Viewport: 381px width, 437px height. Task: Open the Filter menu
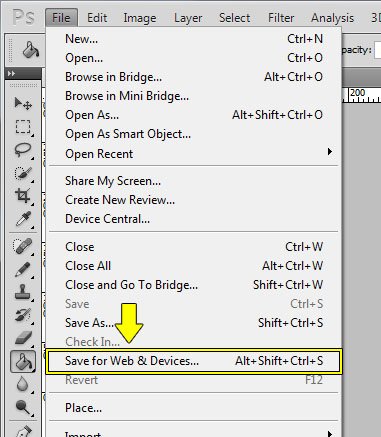click(x=281, y=18)
